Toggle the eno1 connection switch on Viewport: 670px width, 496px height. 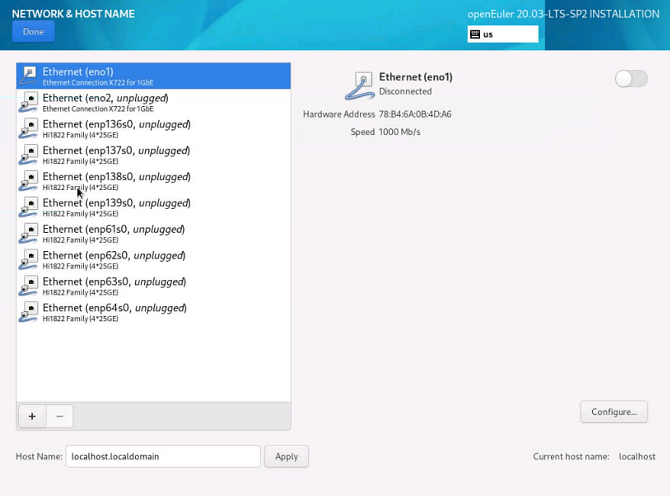[631, 79]
